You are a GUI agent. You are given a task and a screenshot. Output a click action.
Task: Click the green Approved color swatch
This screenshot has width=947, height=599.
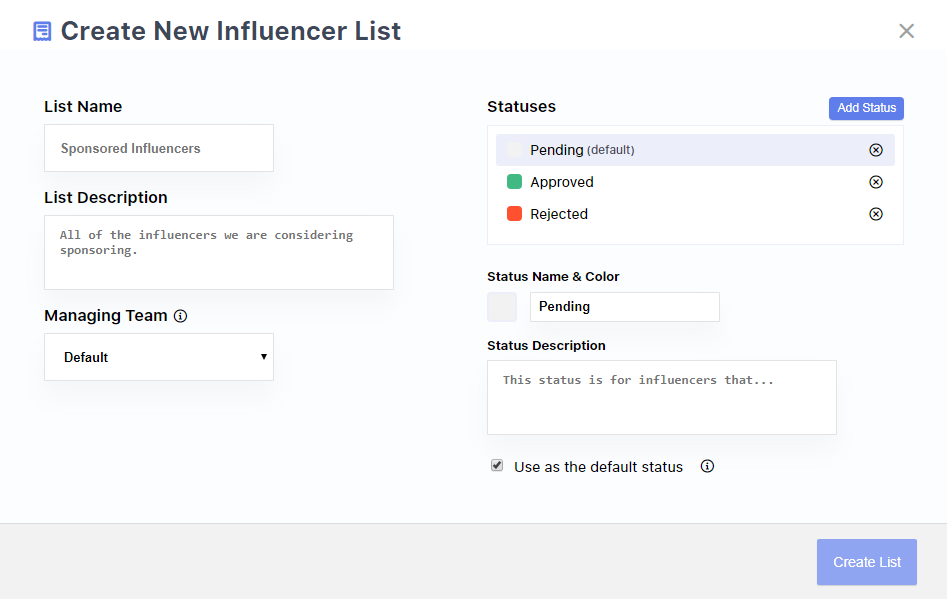(x=514, y=182)
